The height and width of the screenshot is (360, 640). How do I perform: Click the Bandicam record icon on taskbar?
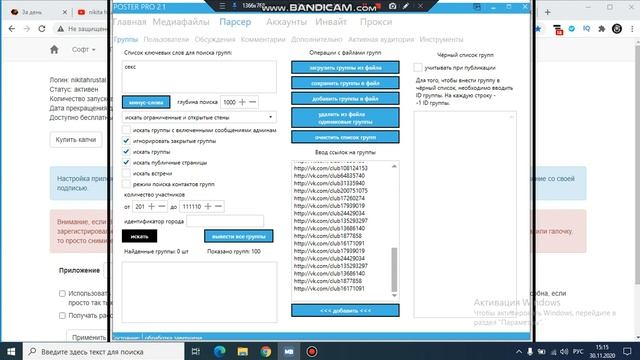click(x=312, y=351)
